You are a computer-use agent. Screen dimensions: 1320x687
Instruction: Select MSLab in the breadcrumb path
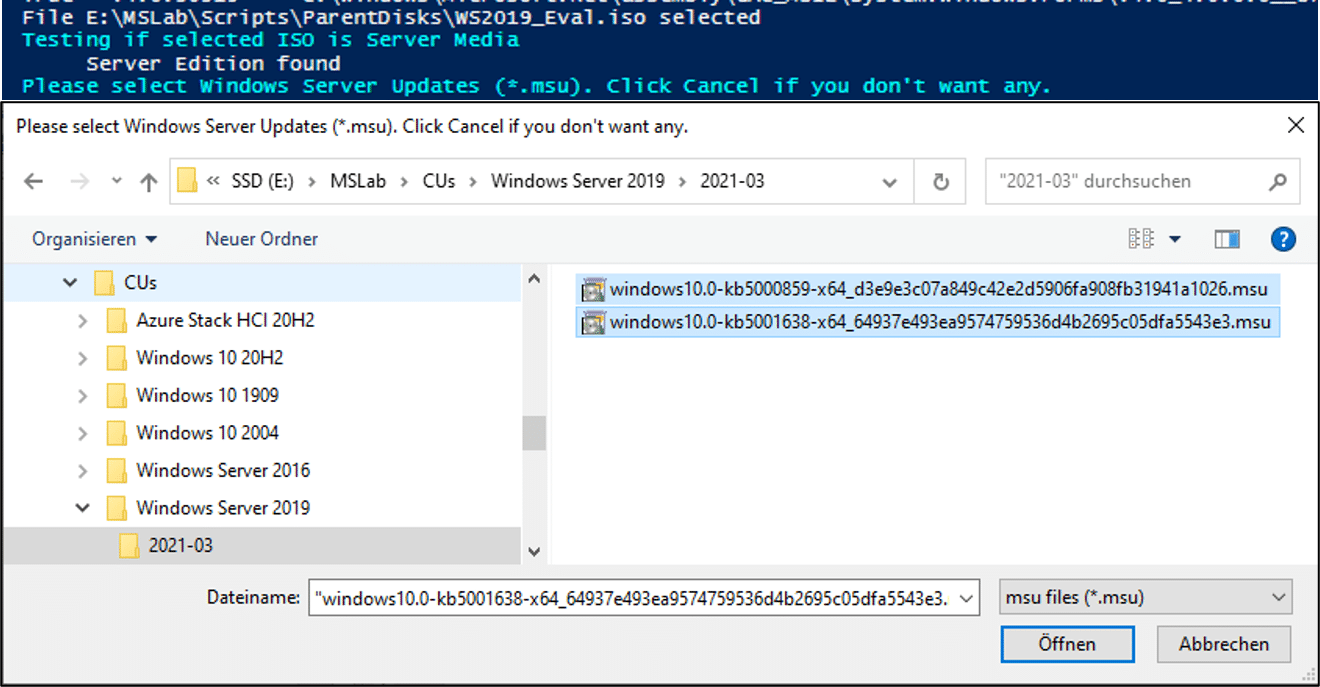coord(356,181)
